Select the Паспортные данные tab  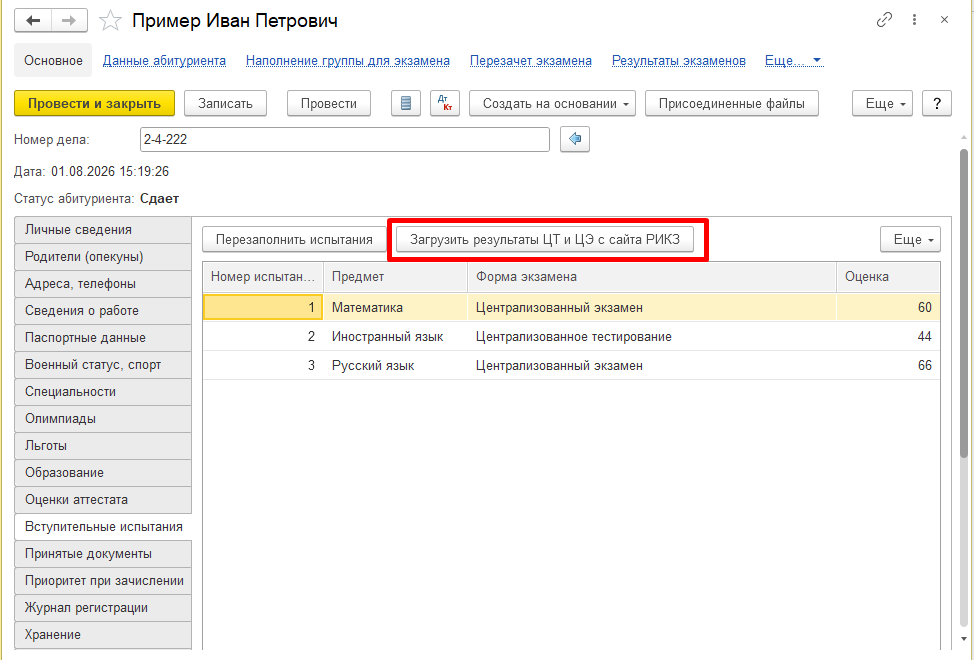tap(102, 338)
